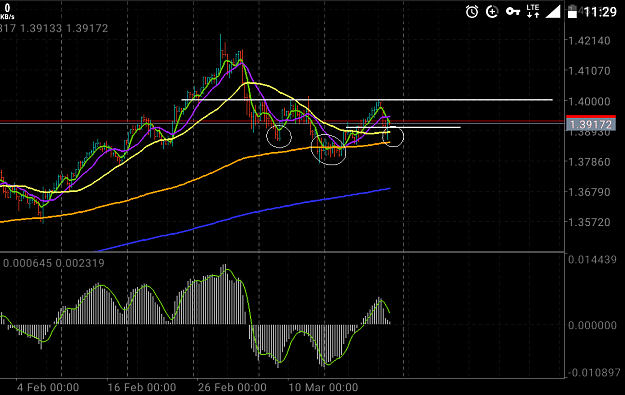Image resolution: width=625 pixels, height=395 pixels.
Task: Tap the 0.014439 indicator scale label
Action: (x=592, y=260)
